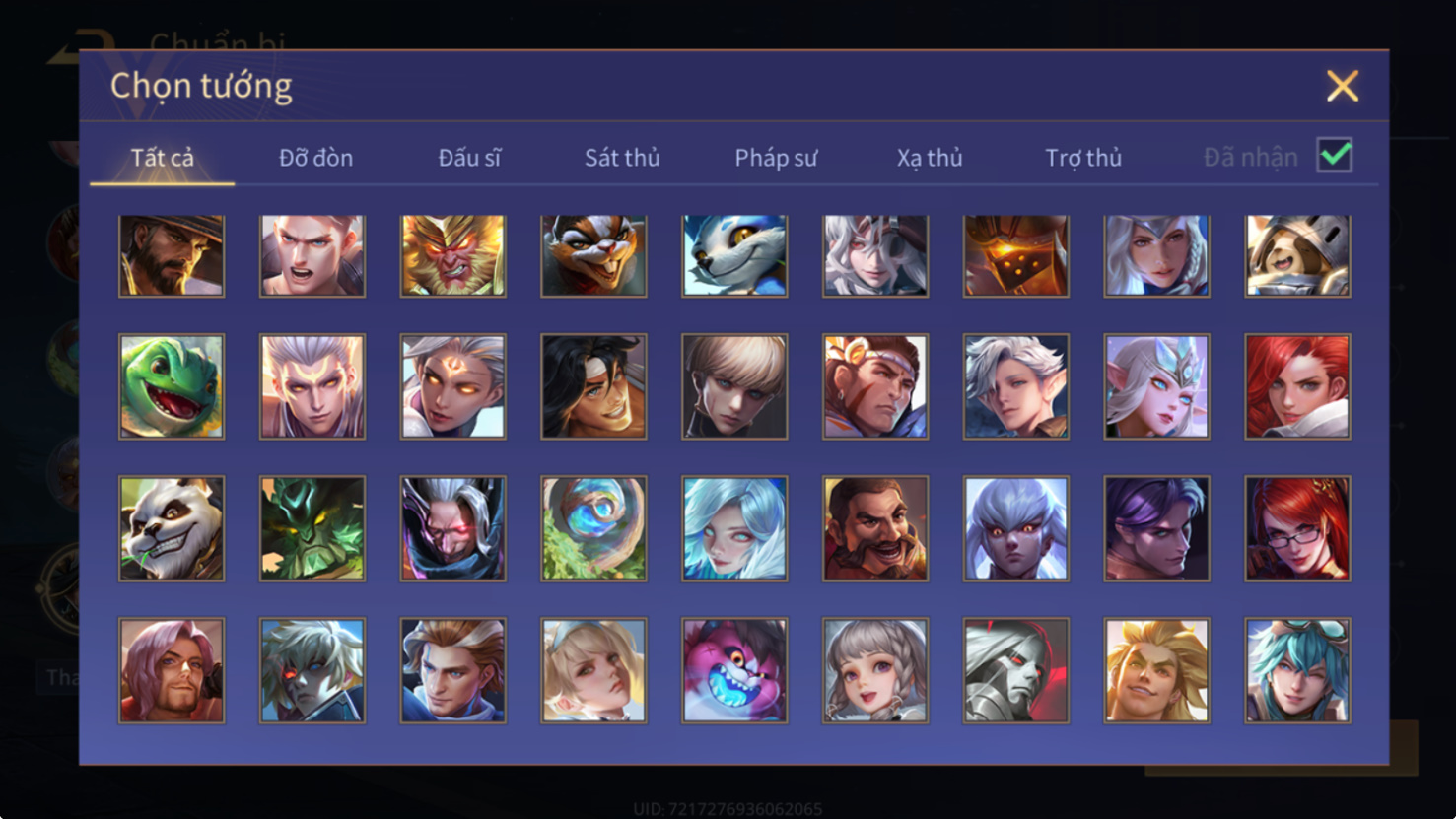Pick the swirling blue orb hero

click(x=593, y=528)
